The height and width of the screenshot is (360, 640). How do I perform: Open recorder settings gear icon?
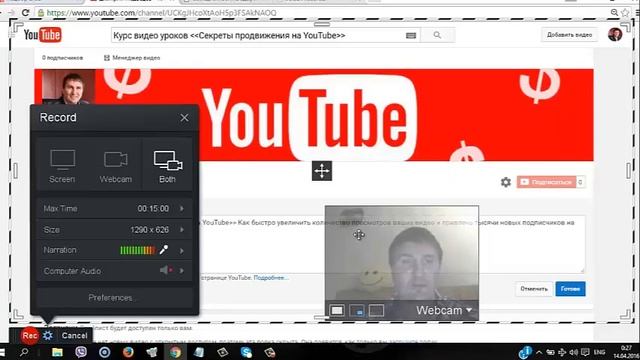[x=48, y=336]
